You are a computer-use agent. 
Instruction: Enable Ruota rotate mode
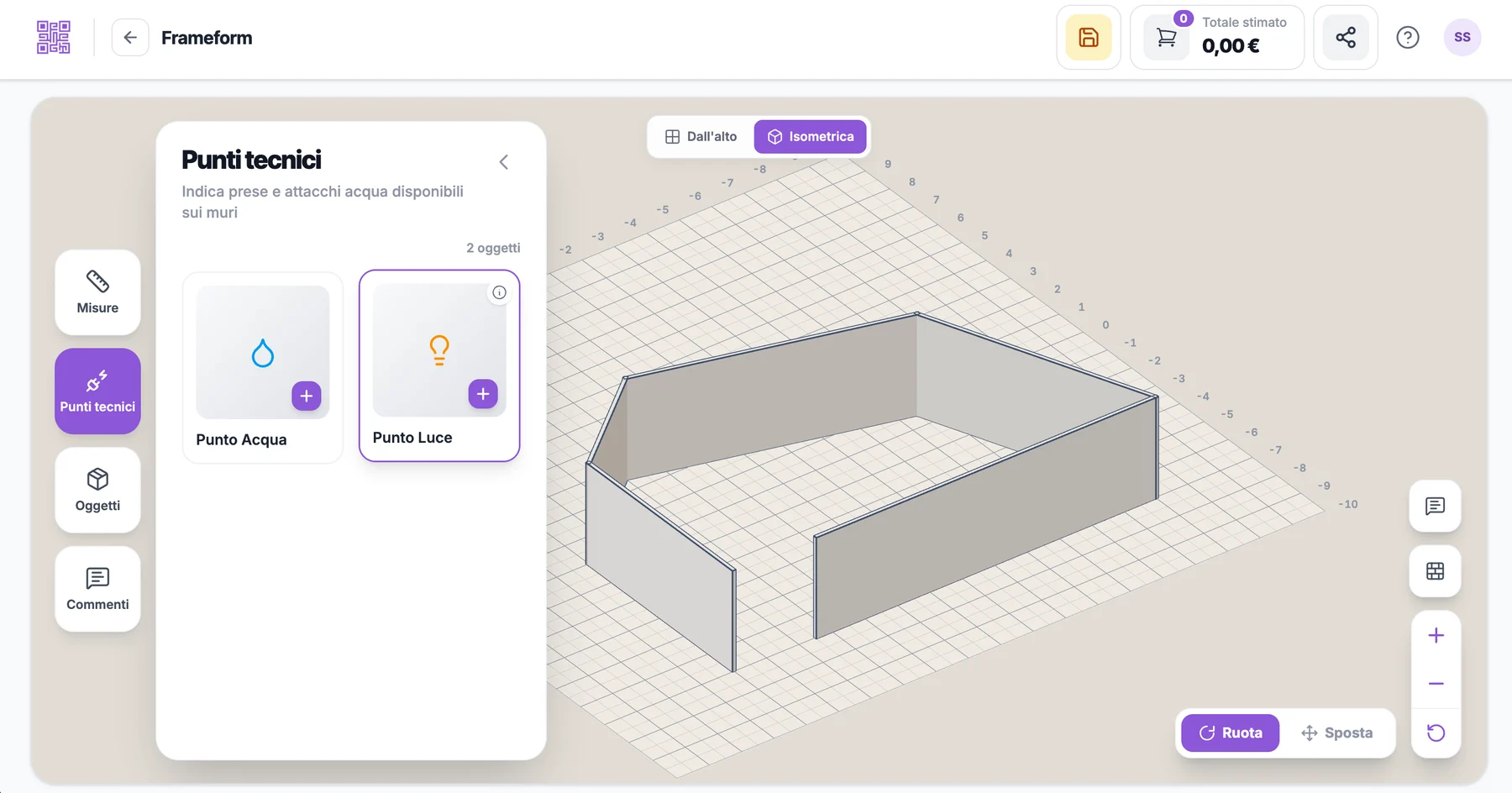tap(1231, 733)
